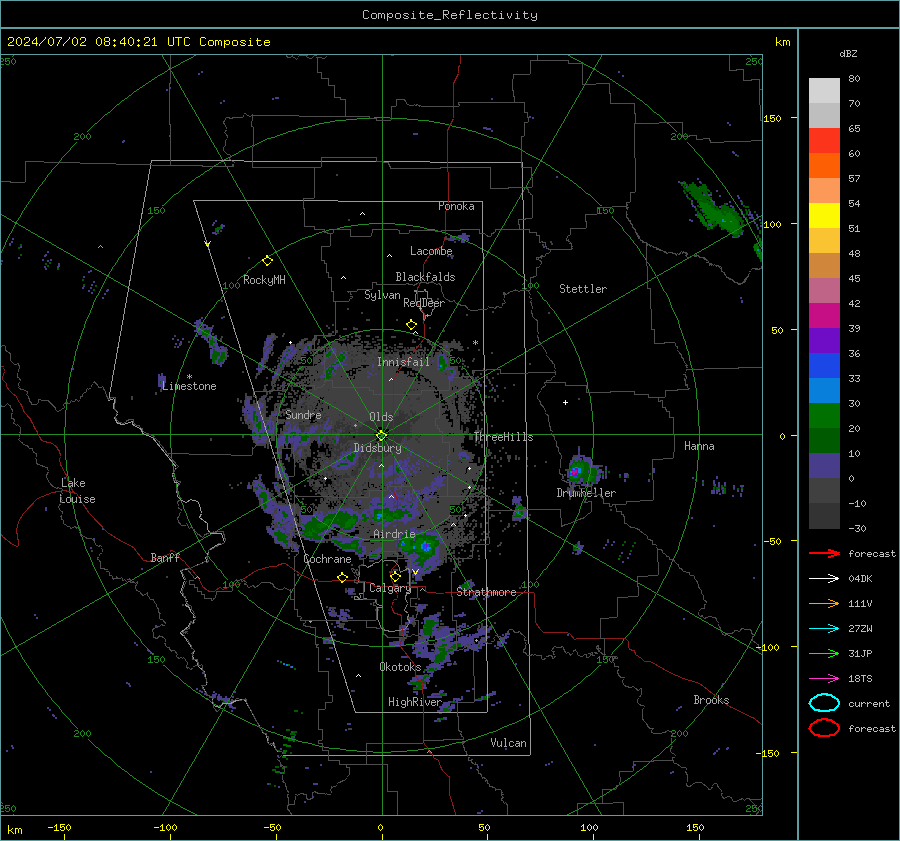
Task: Click the Sundre town label
Action: (x=303, y=415)
